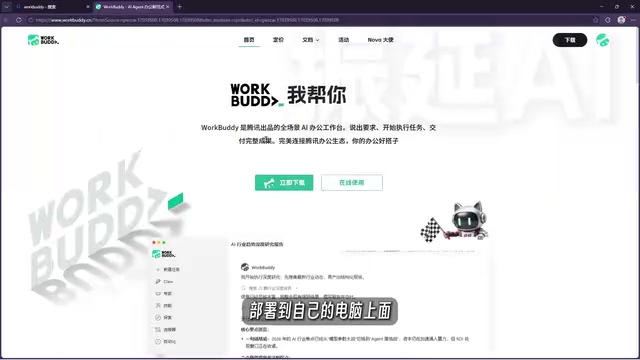Screen dimensions: 640x360
Task: Click the page's vertical scrollbar
Action: coord(638,57)
